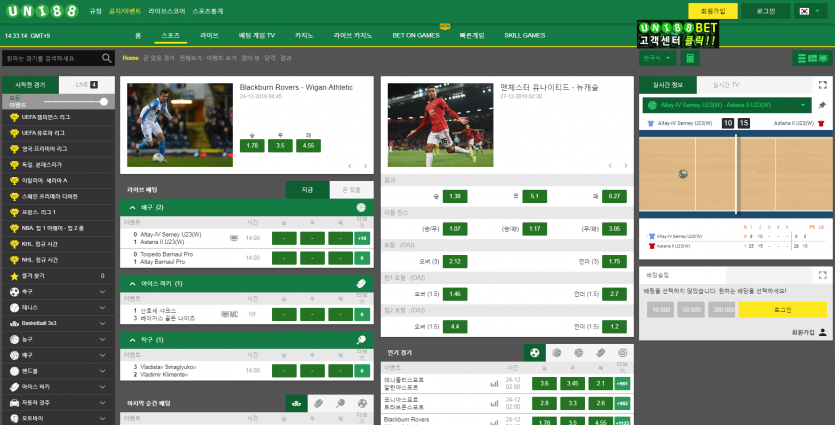Viewport: 835px width, 425px height.
Task: Select the target icon in popular matches
Action: 623,353
